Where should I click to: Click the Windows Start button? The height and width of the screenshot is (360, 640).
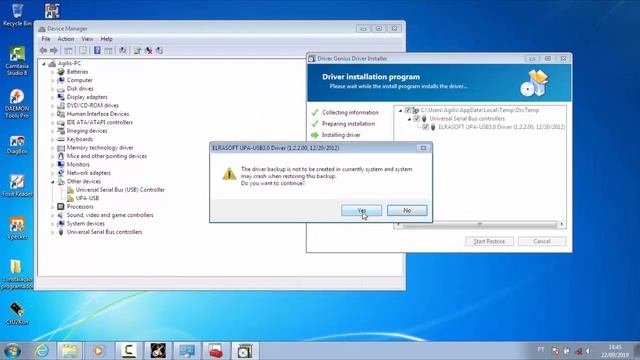[x=12, y=351]
